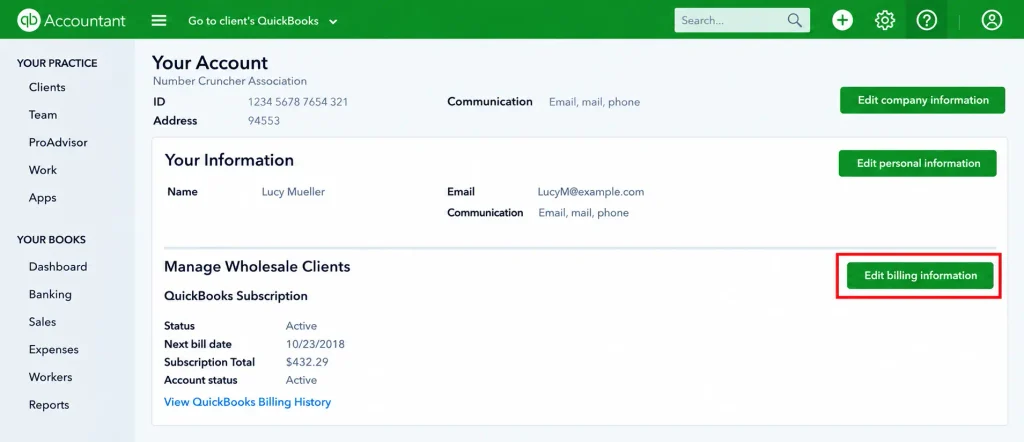Expand Go to client's QuickBooks dropdown

click(263, 21)
